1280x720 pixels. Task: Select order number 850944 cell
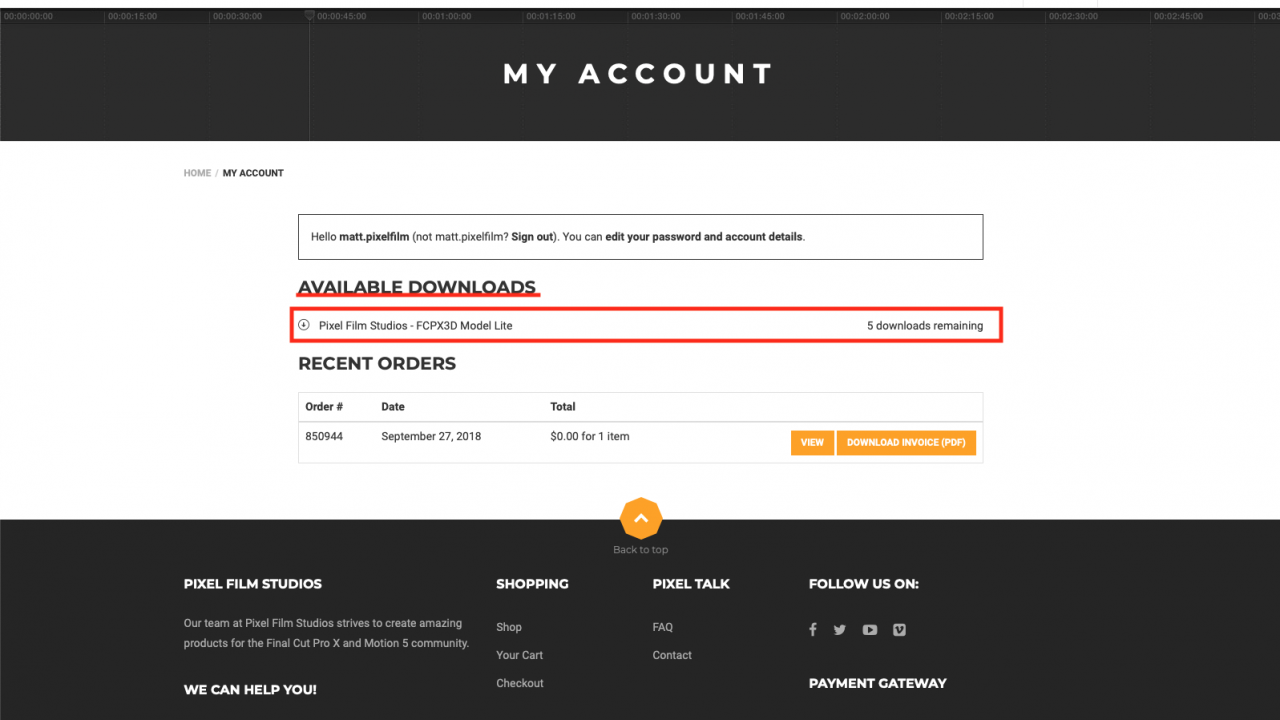[x=324, y=436]
